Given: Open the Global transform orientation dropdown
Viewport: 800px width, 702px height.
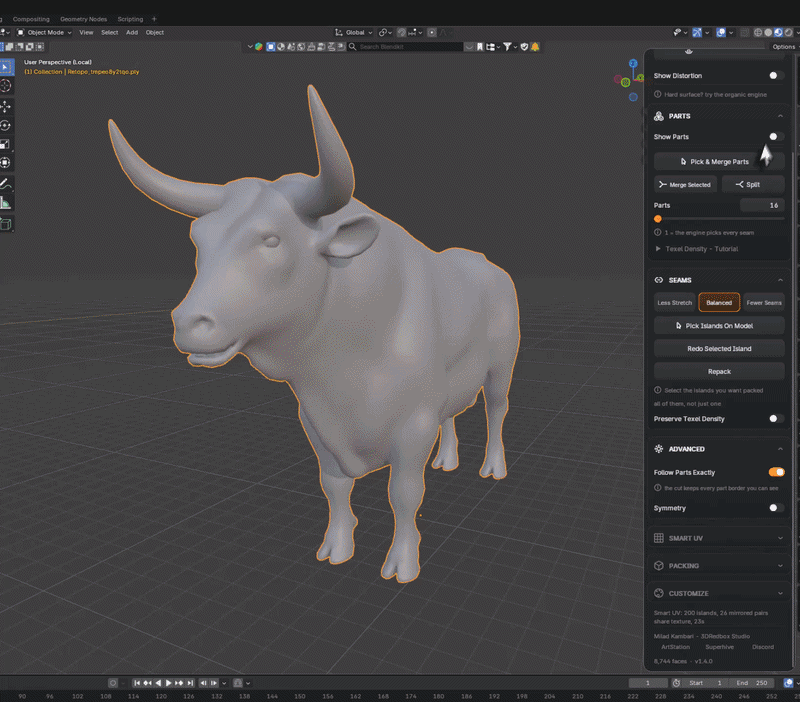Looking at the screenshot, I should click(354, 33).
